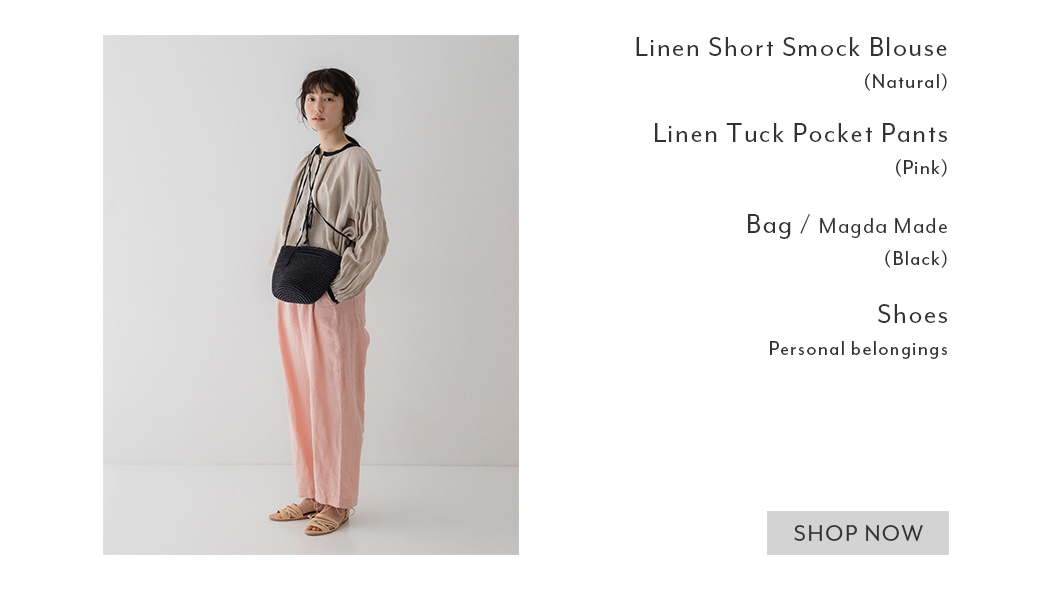
Task: Select the (Black) color label
Action: tap(916, 259)
